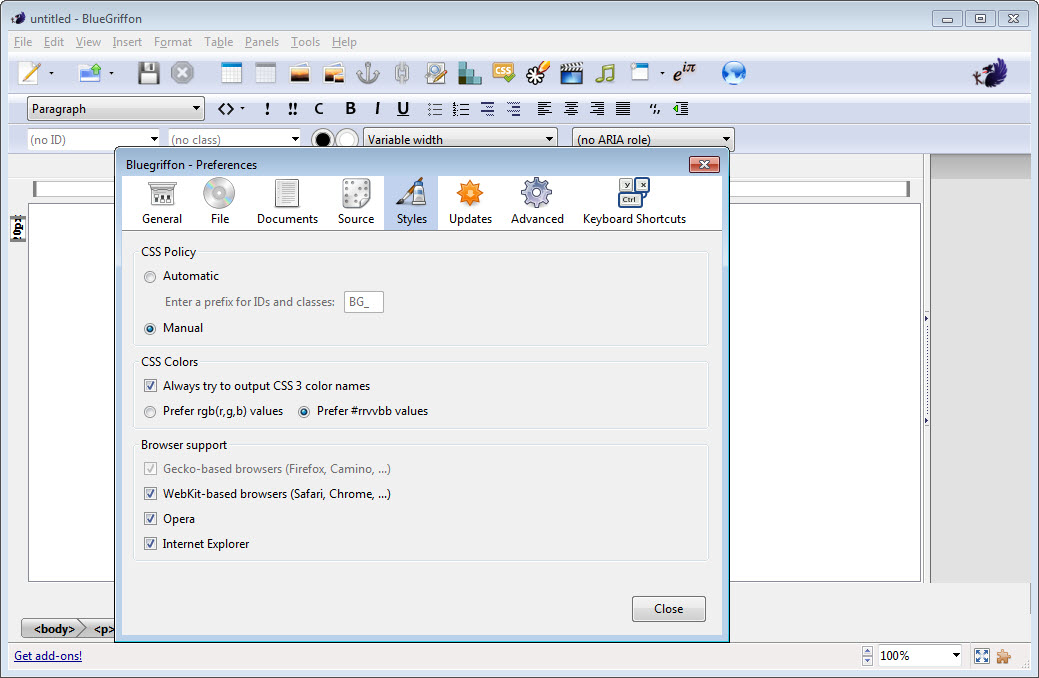Disable Internet Explorer browser support
Screen dimensions: 1039x678
click(x=150, y=544)
